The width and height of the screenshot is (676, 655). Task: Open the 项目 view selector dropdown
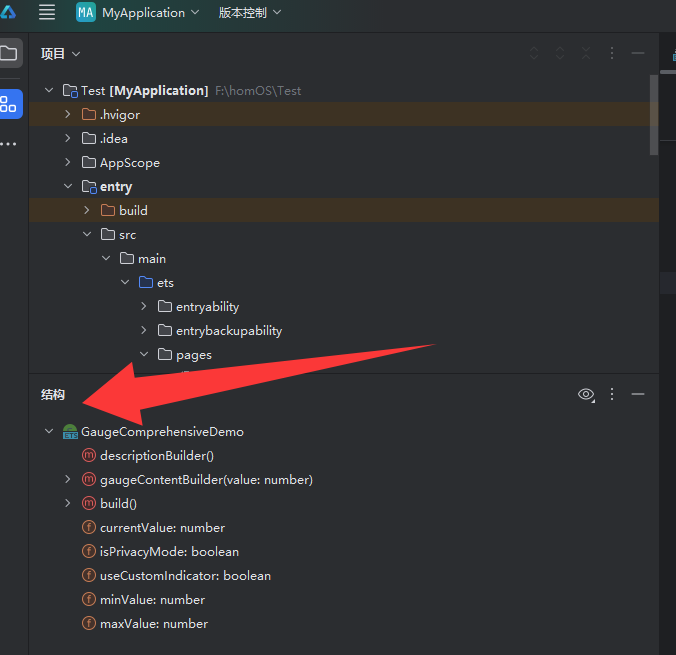(x=60, y=54)
